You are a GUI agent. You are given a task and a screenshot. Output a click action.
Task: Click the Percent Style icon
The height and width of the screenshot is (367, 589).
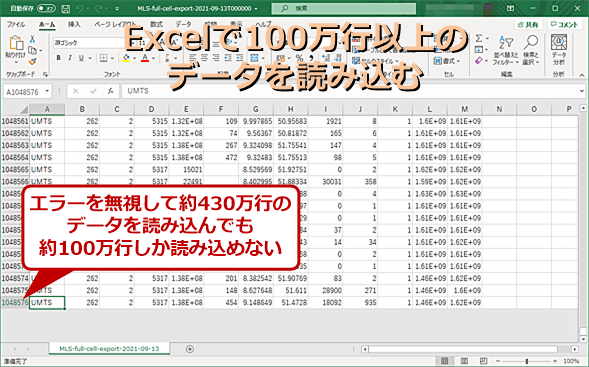(299, 58)
